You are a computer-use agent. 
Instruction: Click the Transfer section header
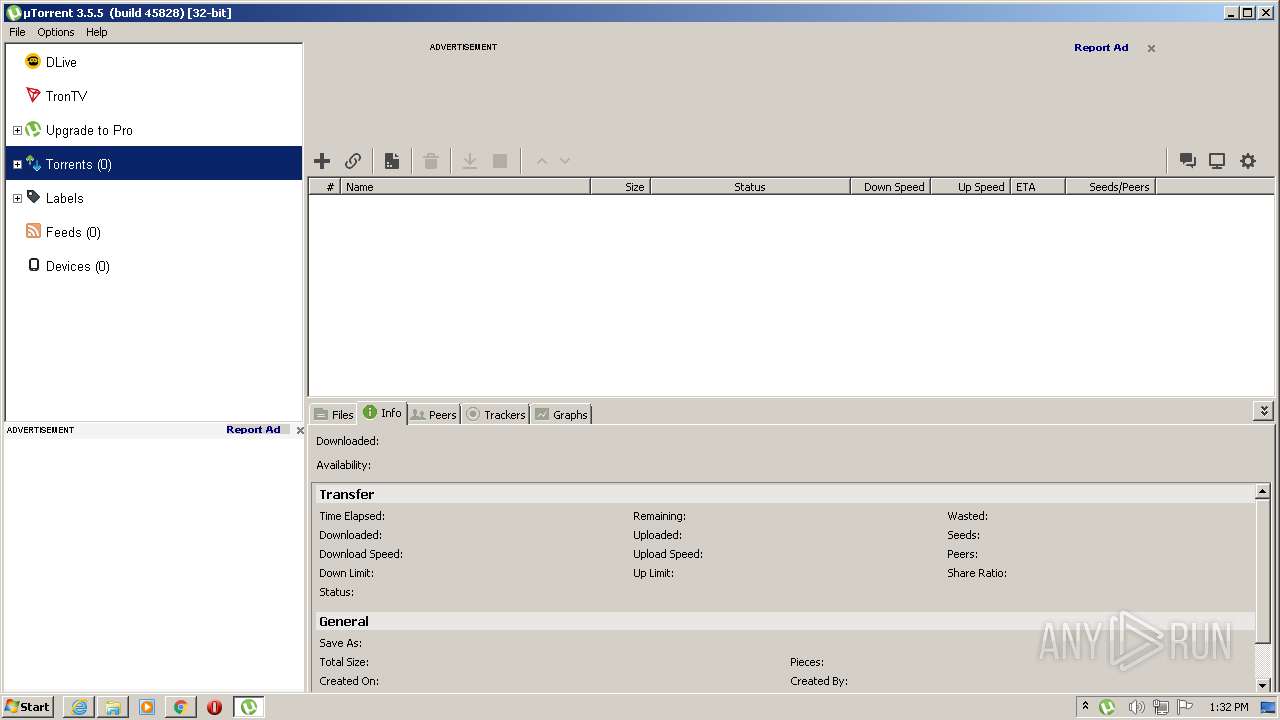point(784,494)
